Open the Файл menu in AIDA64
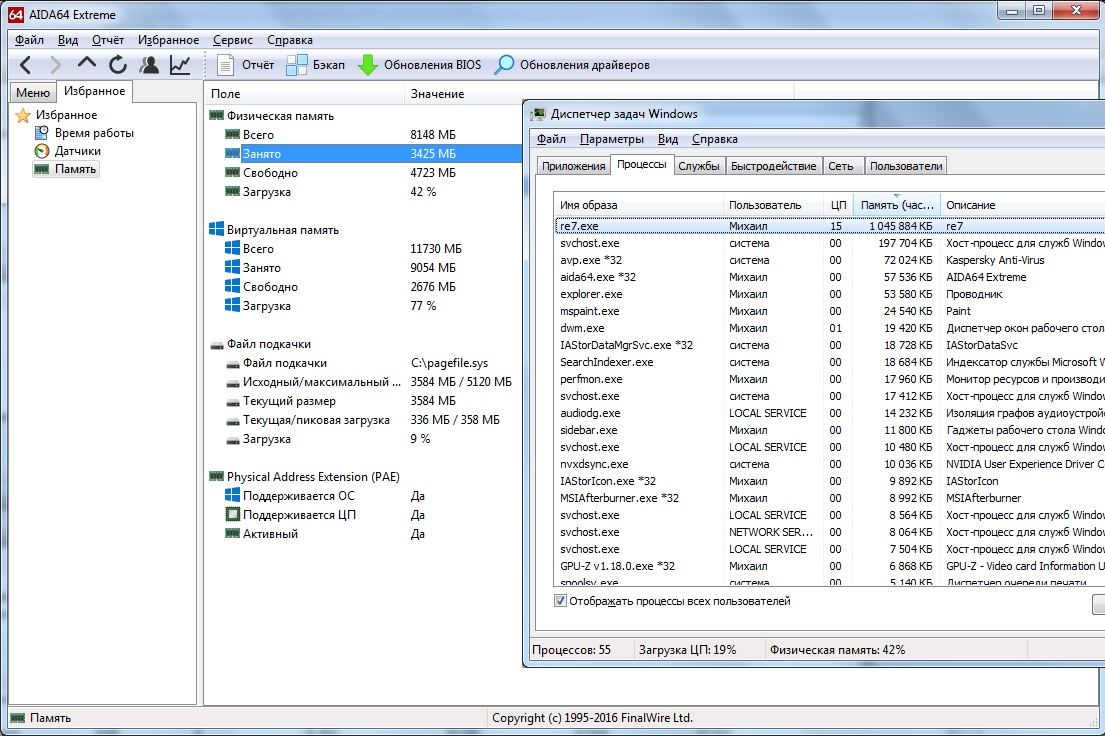This screenshot has width=1105, height=736. (29, 40)
